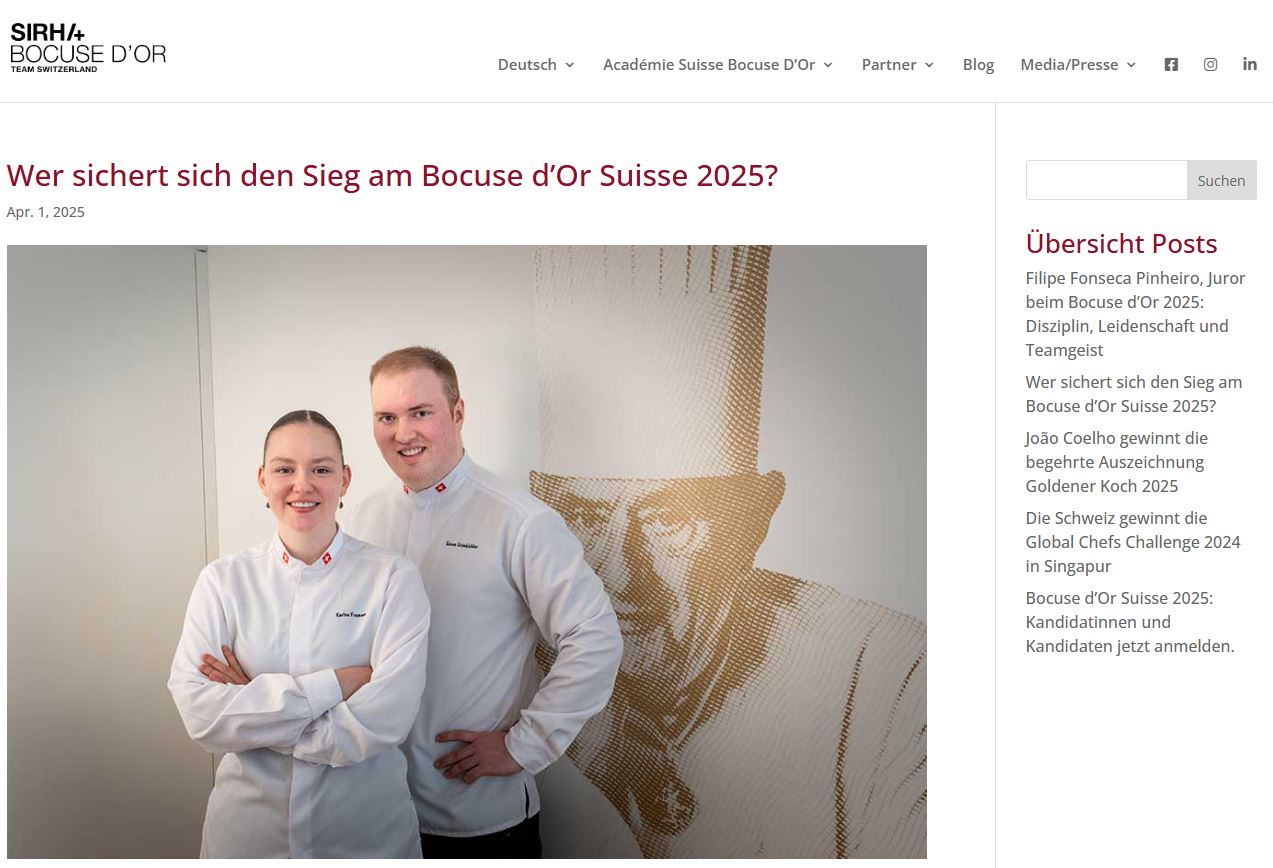Expand Académie Suisse Bocuse D'Or menu chevron

tap(828, 65)
